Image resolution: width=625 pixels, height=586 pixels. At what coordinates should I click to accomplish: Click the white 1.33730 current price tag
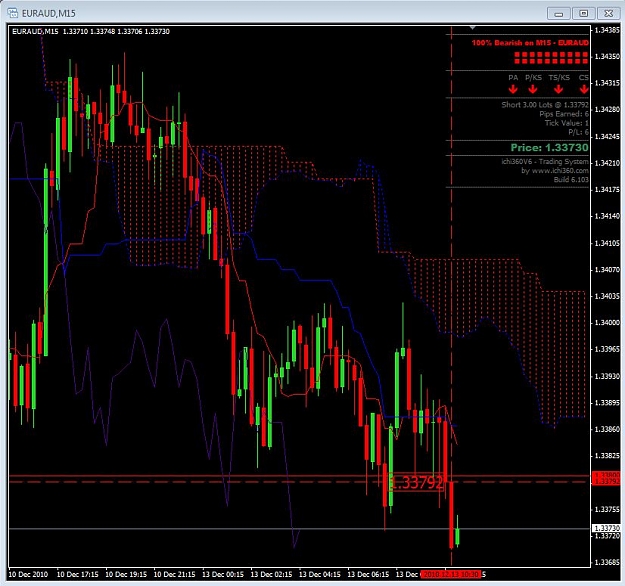[x=606, y=528]
